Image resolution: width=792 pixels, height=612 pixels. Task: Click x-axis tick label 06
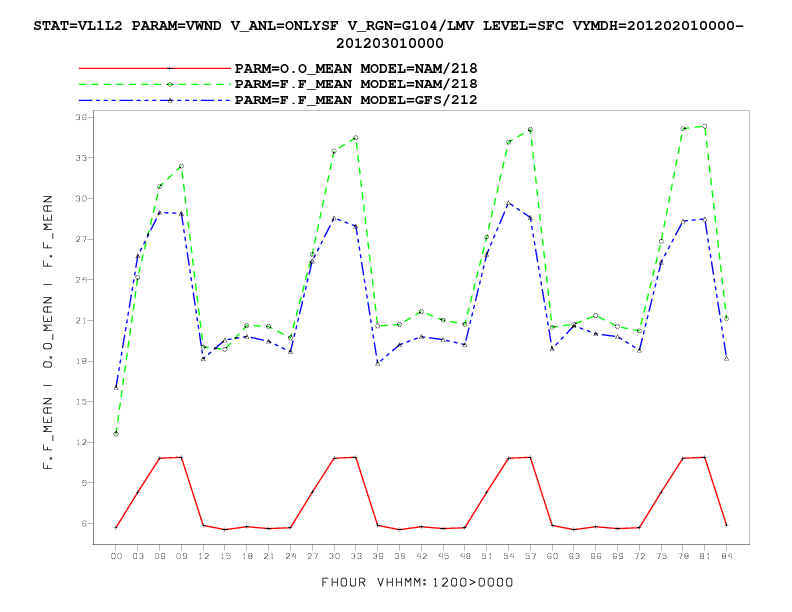pyautogui.click(x=160, y=556)
